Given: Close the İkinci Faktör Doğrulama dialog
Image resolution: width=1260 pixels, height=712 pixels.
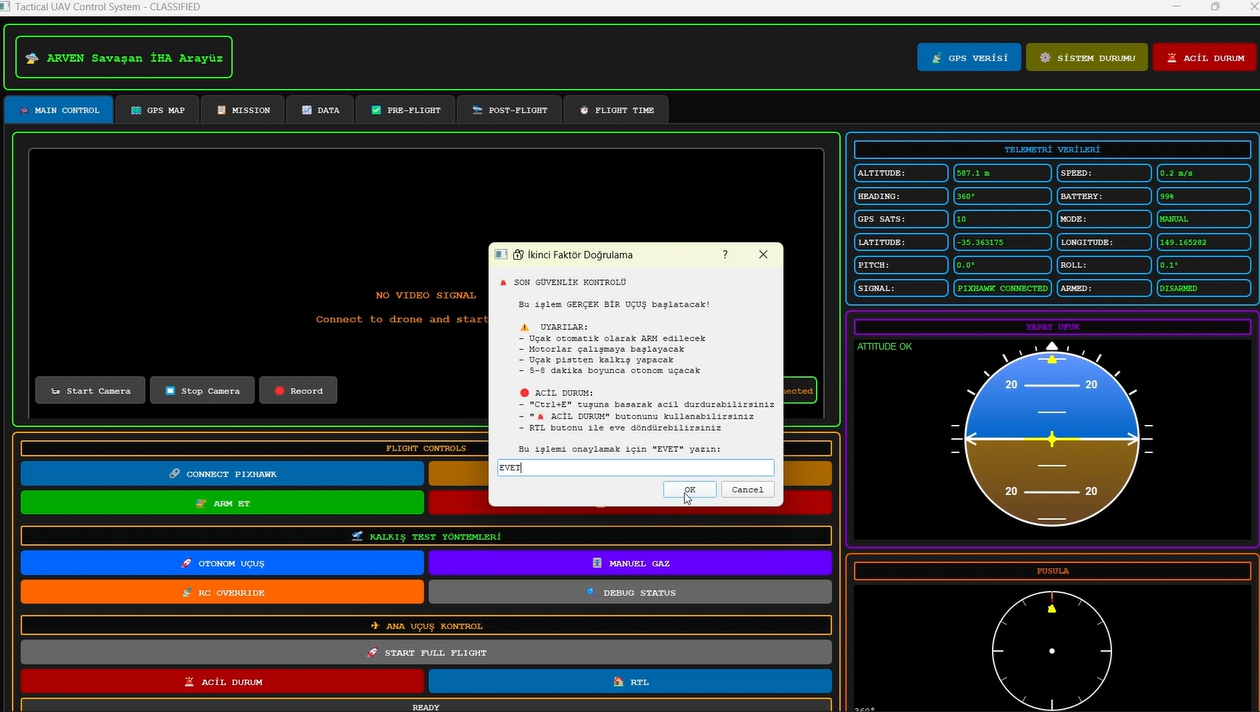Looking at the screenshot, I should coord(763,255).
